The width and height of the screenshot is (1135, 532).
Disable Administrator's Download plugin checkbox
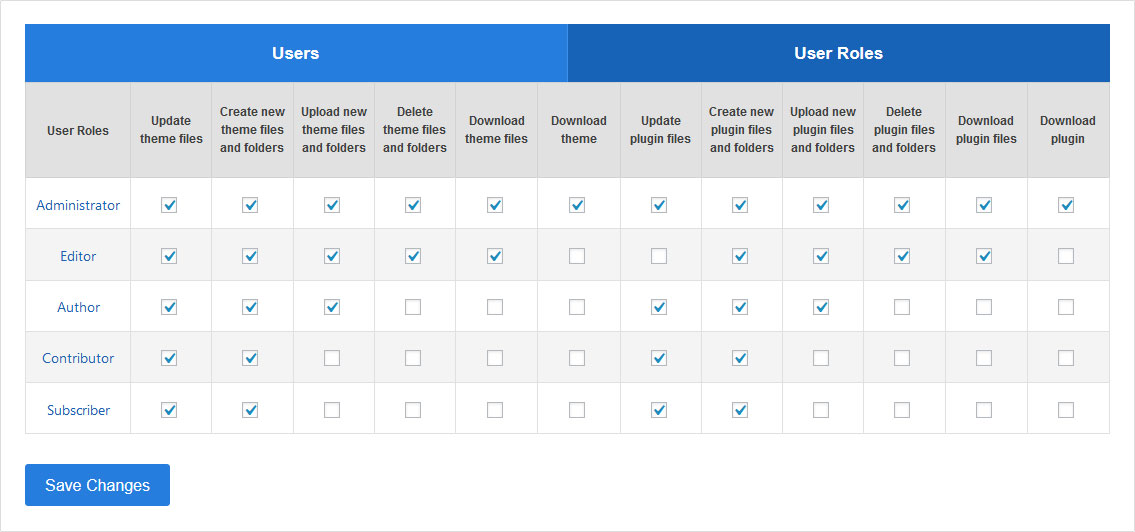(1066, 205)
